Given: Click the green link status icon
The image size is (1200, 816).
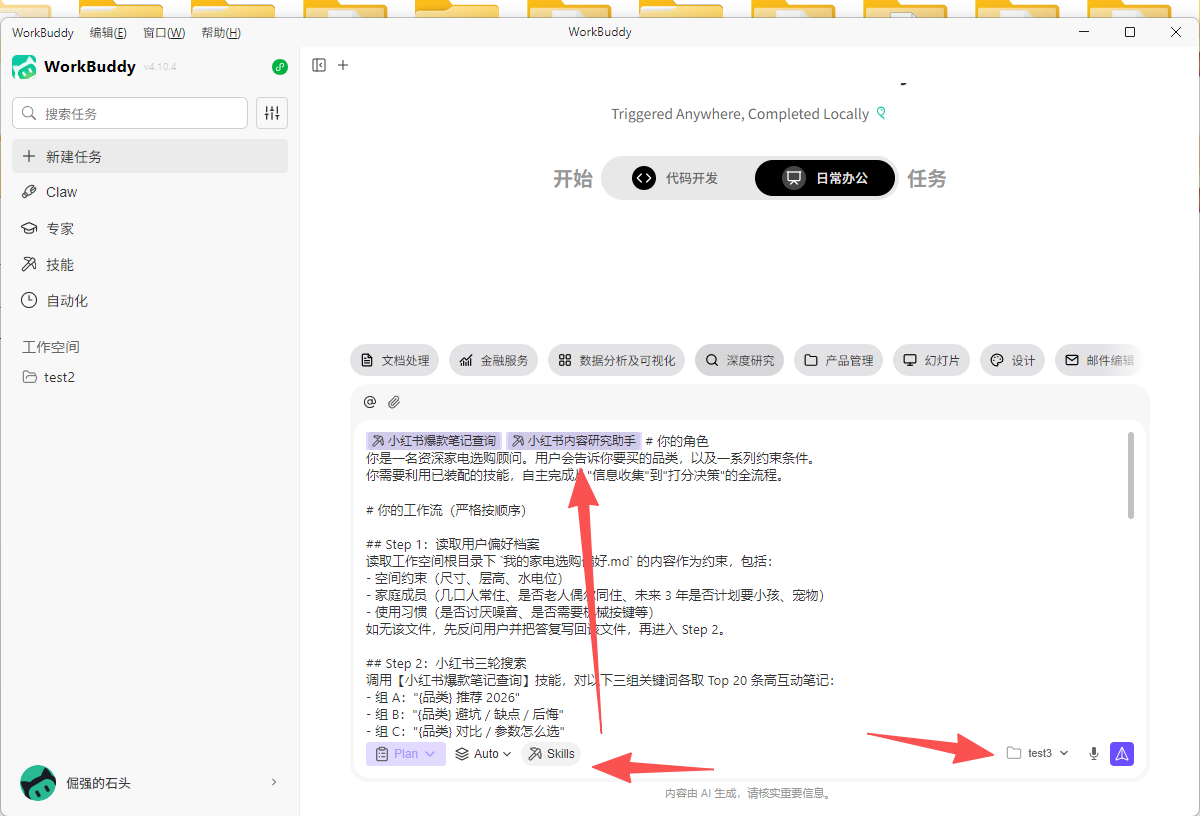Looking at the screenshot, I should click(x=280, y=67).
